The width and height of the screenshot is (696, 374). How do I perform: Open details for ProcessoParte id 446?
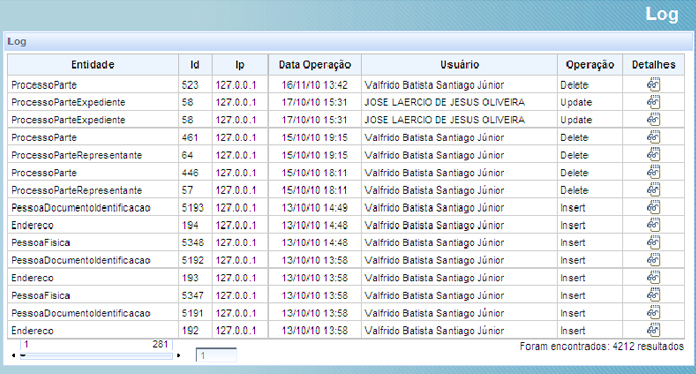(x=653, y=172)
